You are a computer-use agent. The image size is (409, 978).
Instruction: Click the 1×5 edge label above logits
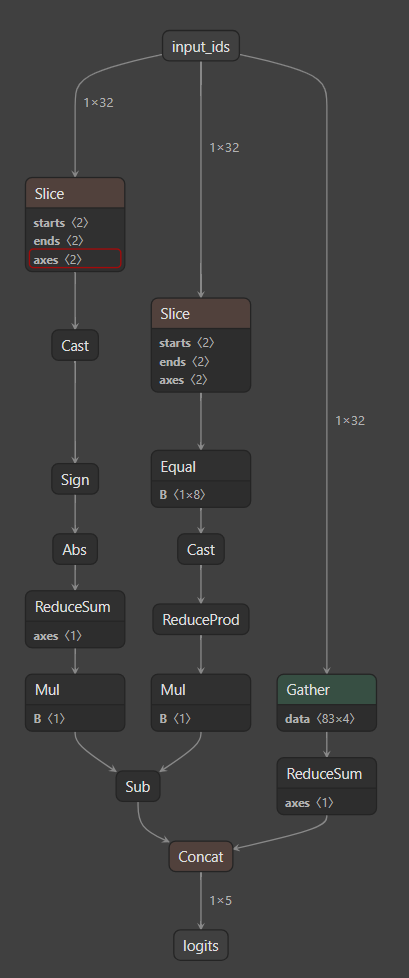pyautogui.click(x=221, y=901)
